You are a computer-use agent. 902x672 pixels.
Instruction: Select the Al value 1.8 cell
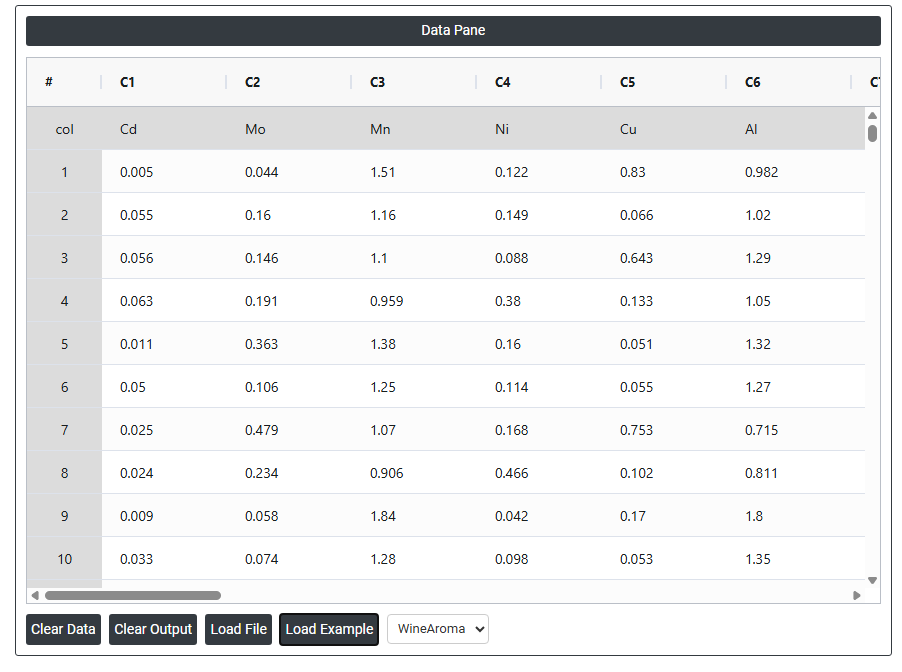click(754, 516)
